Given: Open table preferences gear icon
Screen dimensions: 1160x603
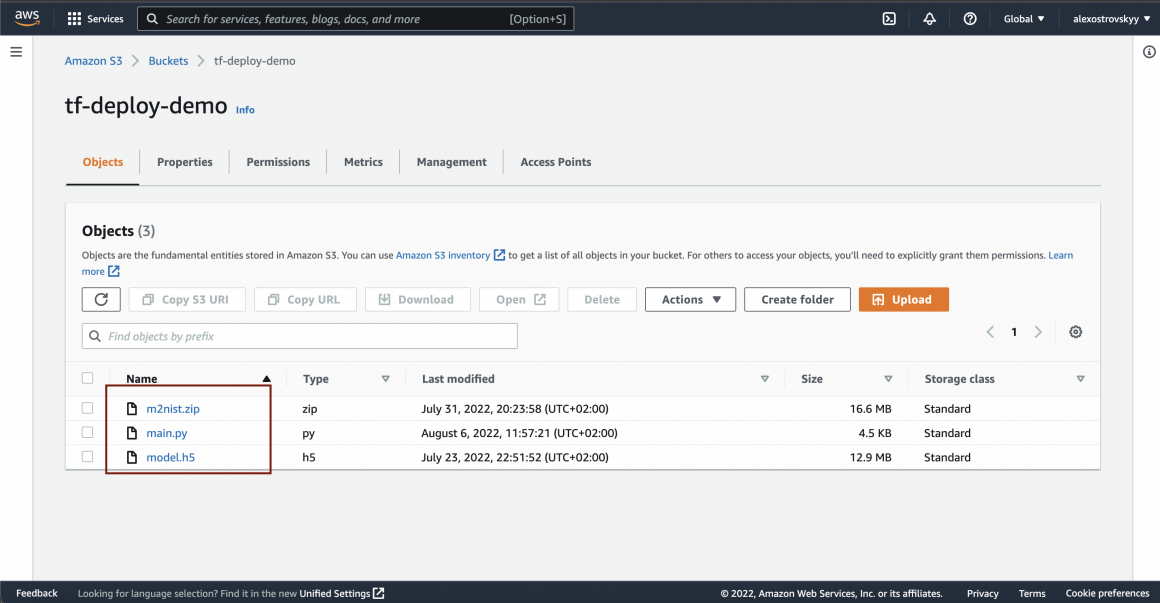Looking at the screenshot, I should pos(1075,332).
